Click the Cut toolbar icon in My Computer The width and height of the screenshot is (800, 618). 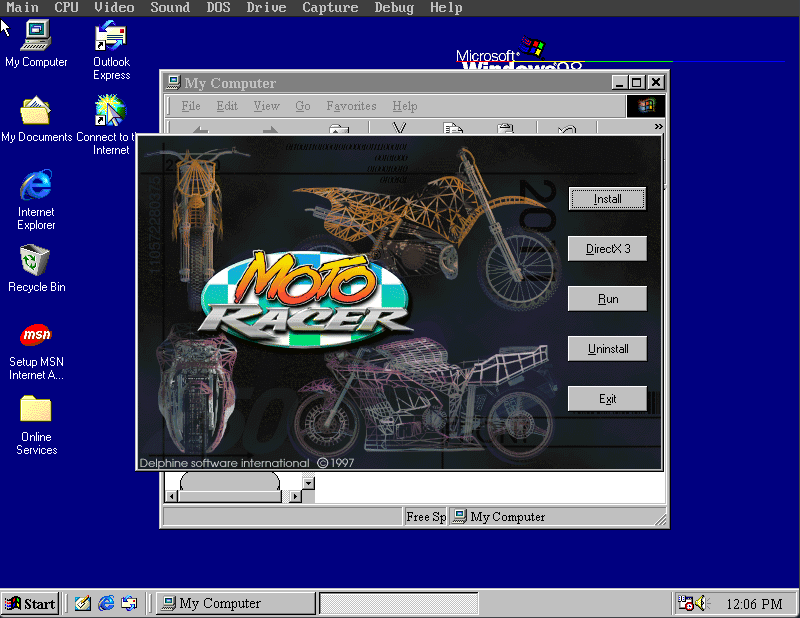tap(399, 128)
